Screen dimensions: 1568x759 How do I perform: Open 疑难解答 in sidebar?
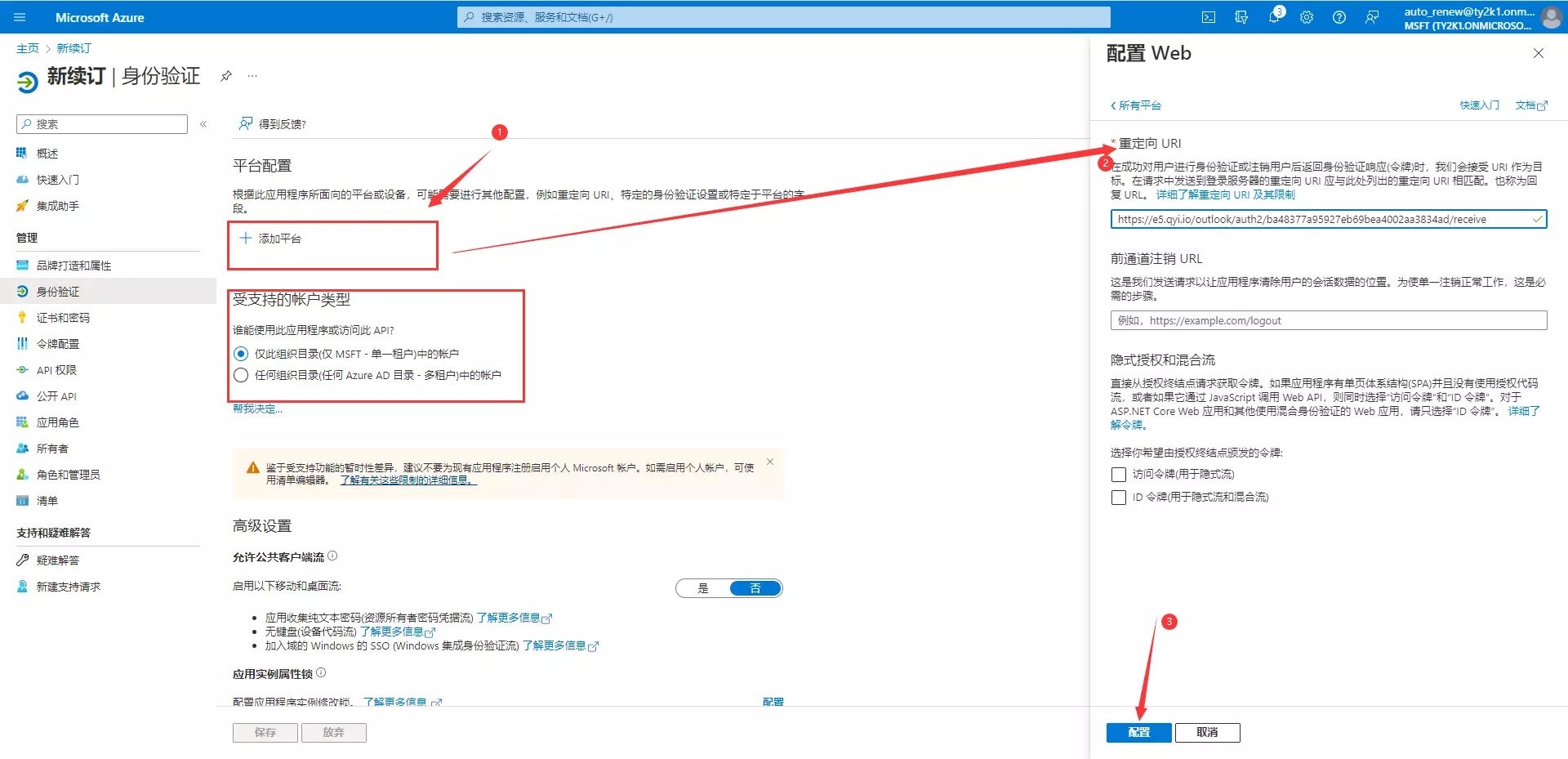(58, 560)
